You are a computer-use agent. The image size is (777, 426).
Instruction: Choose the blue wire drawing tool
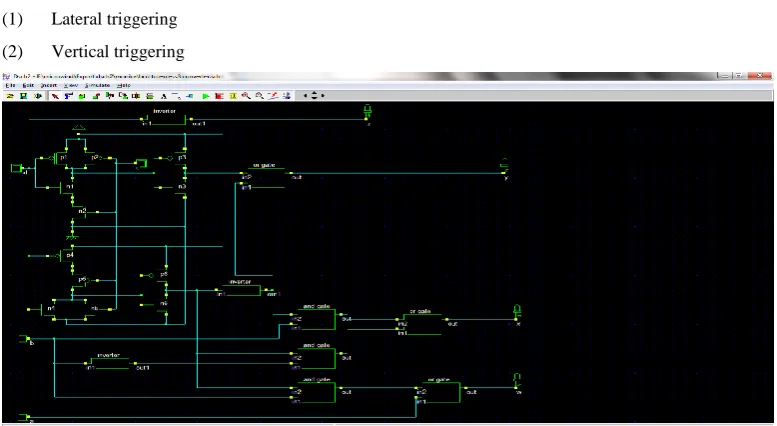[x=68, y=96]
